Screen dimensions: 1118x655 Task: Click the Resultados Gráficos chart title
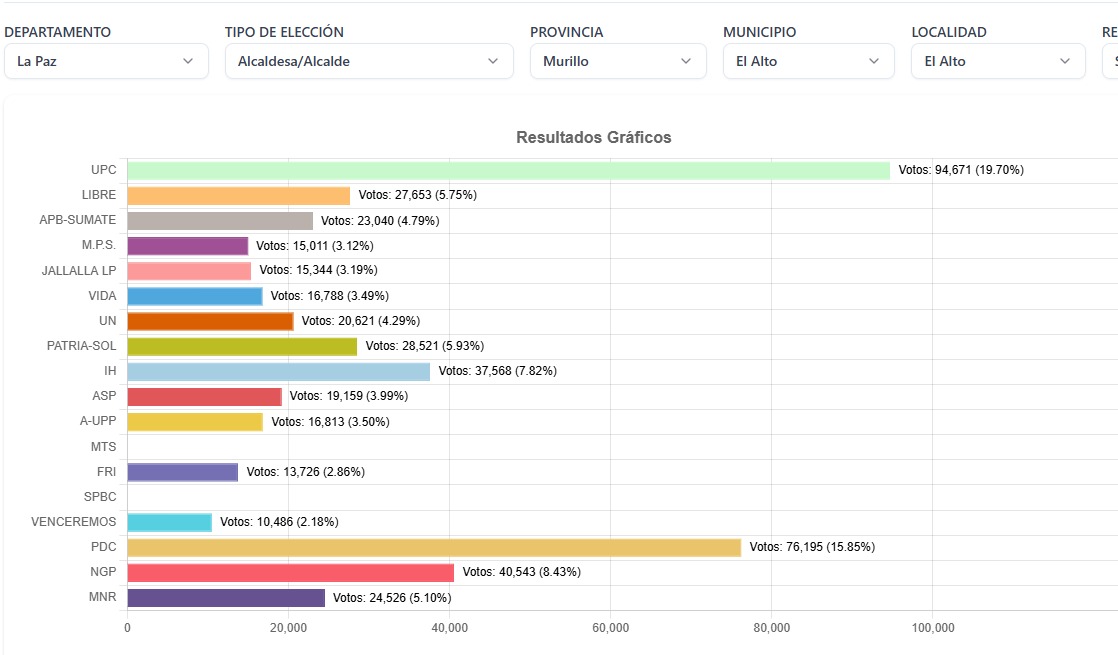pos(593,137)
